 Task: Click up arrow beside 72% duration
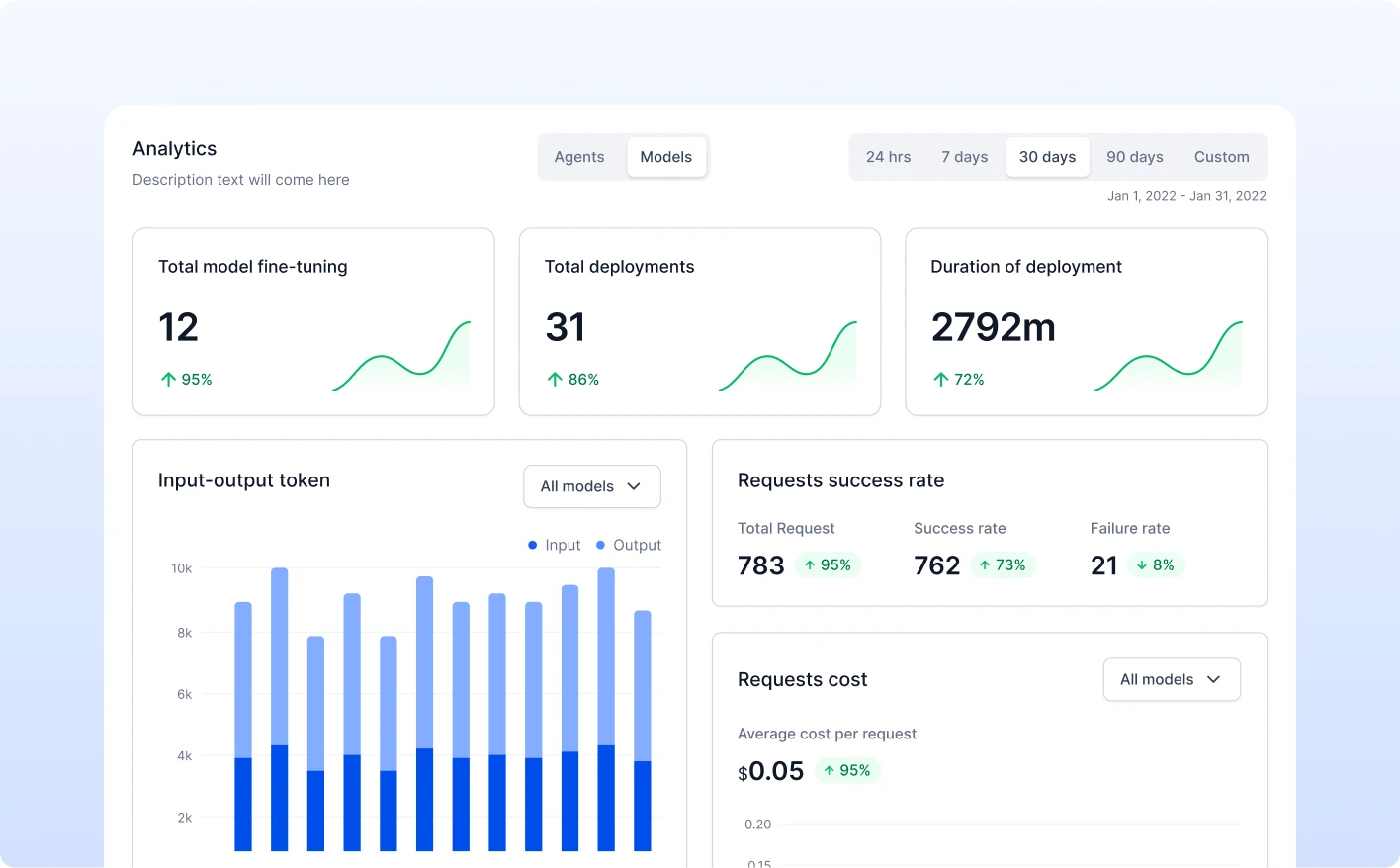click(941, 380)
